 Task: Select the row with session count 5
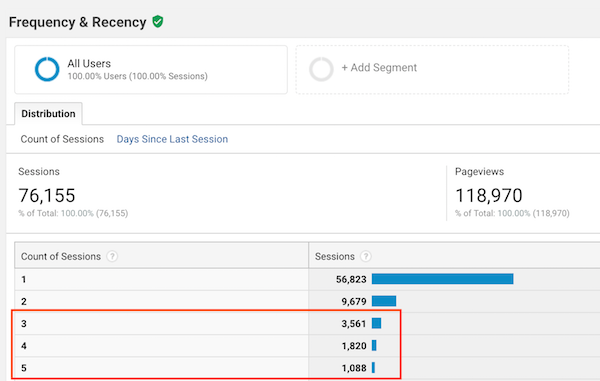pyautogui.click(x=307, y=368)
